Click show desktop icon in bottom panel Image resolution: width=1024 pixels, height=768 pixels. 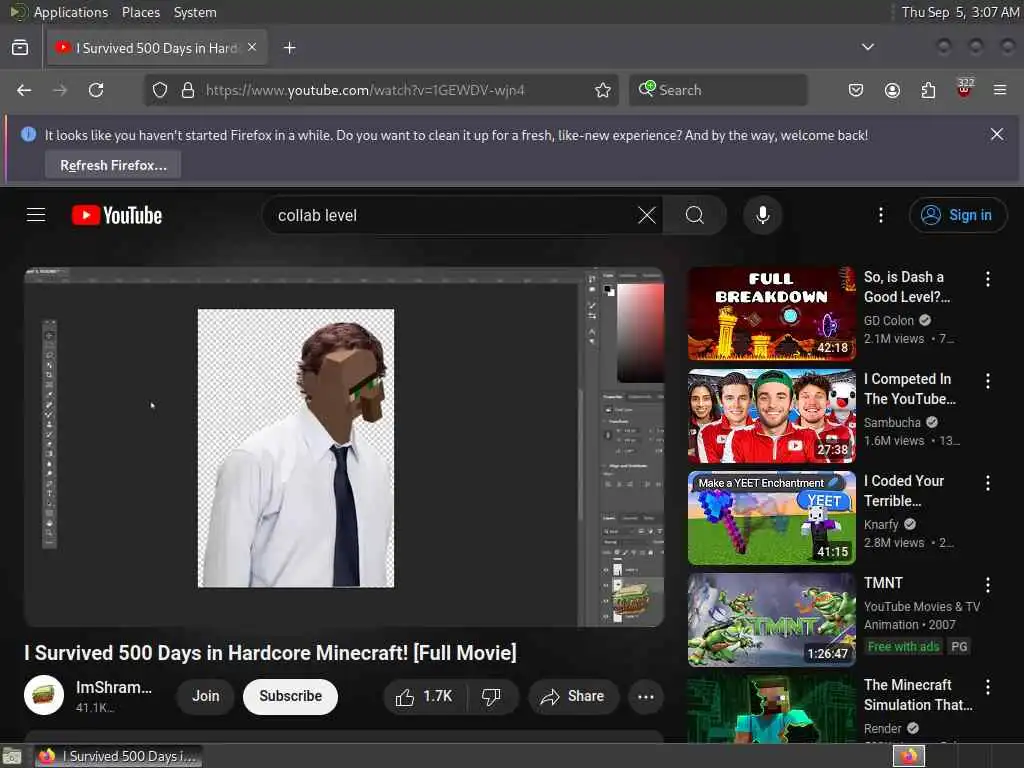[x=12, y=756]
